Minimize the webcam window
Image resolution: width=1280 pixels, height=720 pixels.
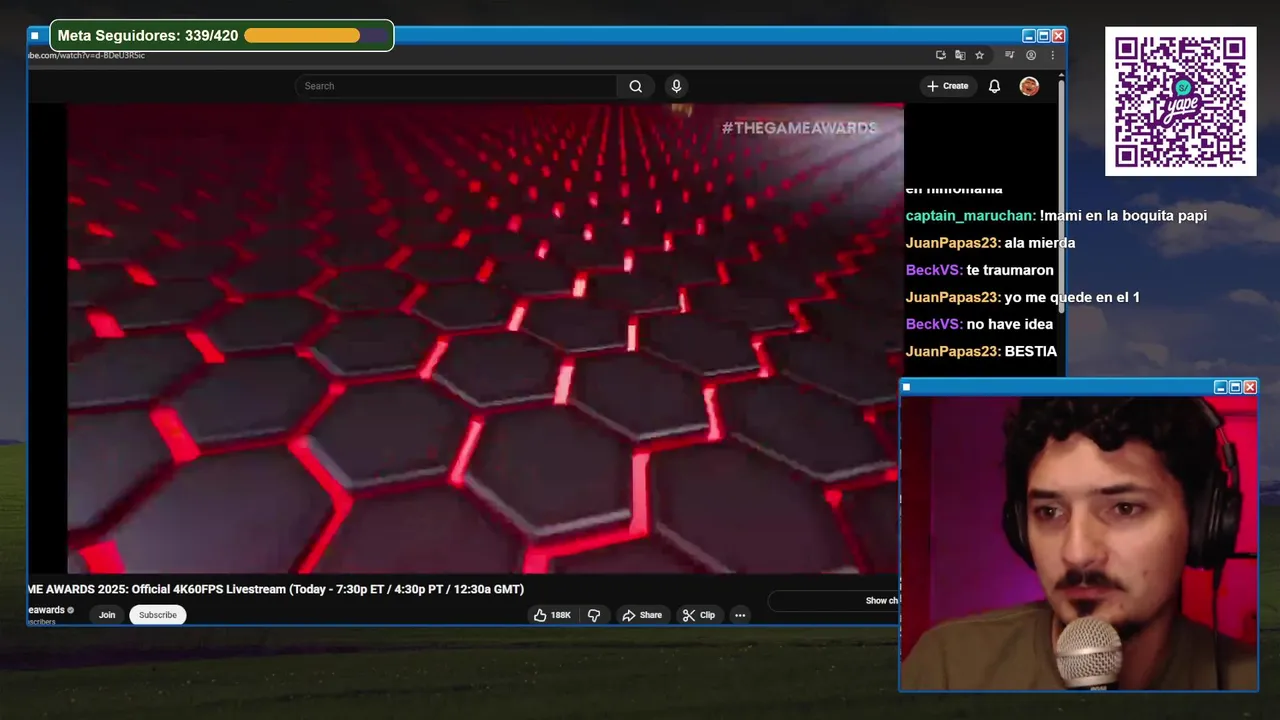tap(1220, 387)
